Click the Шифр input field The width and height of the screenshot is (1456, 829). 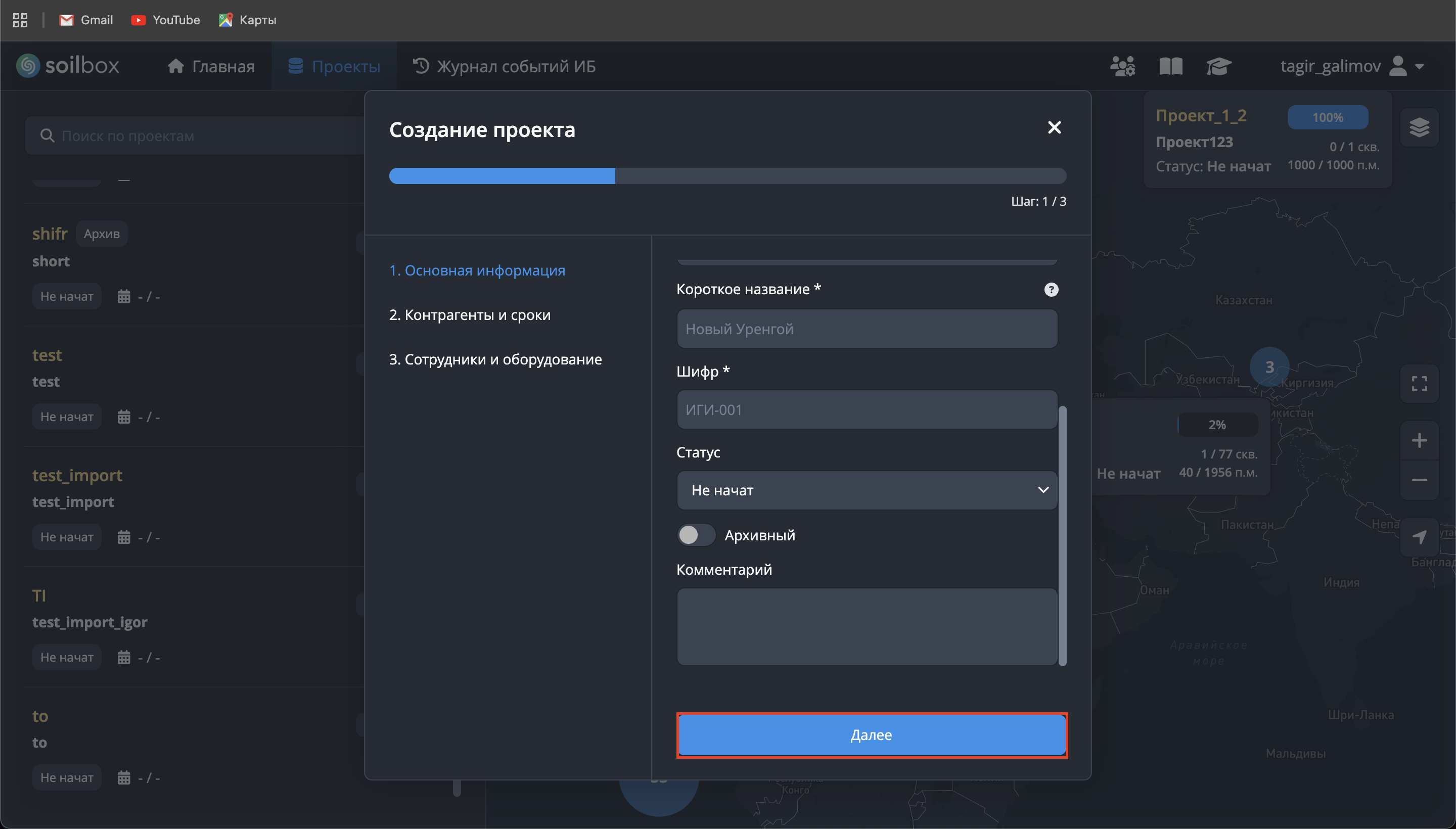click(867, 409)
